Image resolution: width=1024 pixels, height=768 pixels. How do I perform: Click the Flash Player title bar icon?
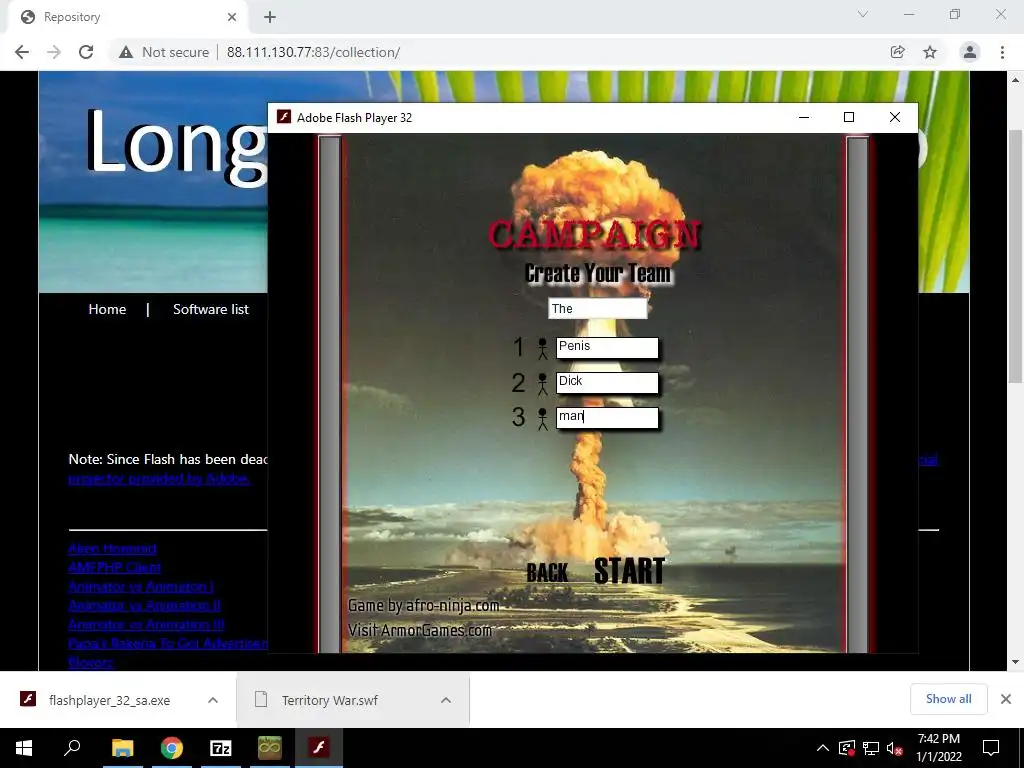point(283,117)
